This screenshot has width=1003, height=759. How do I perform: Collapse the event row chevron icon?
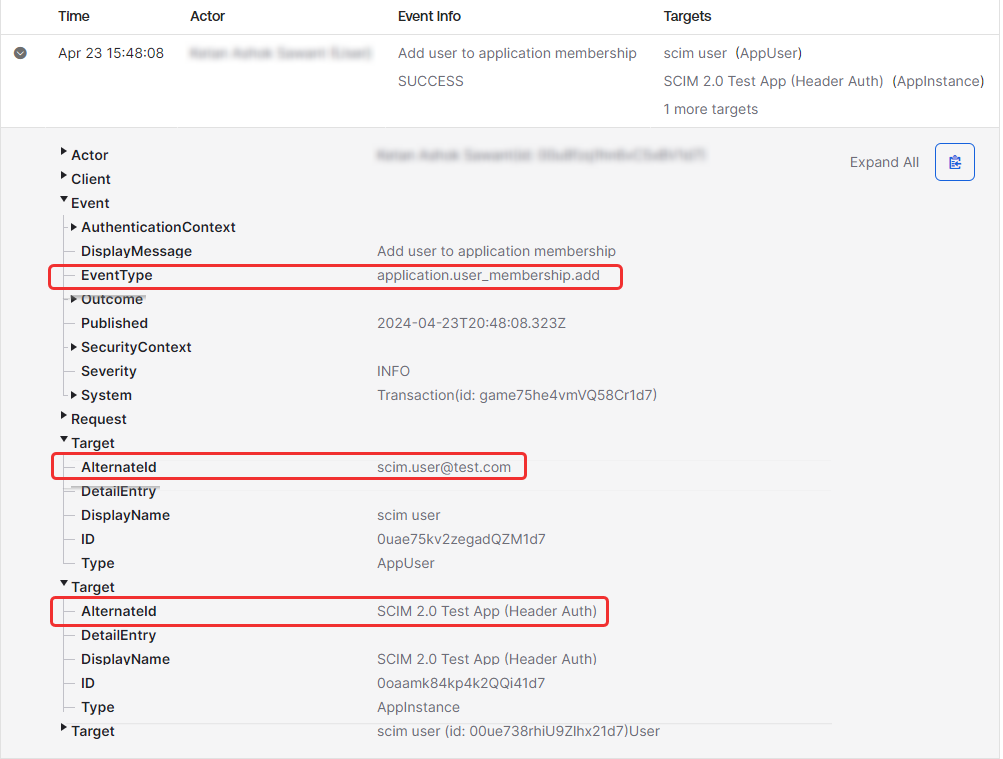point(20,53)
